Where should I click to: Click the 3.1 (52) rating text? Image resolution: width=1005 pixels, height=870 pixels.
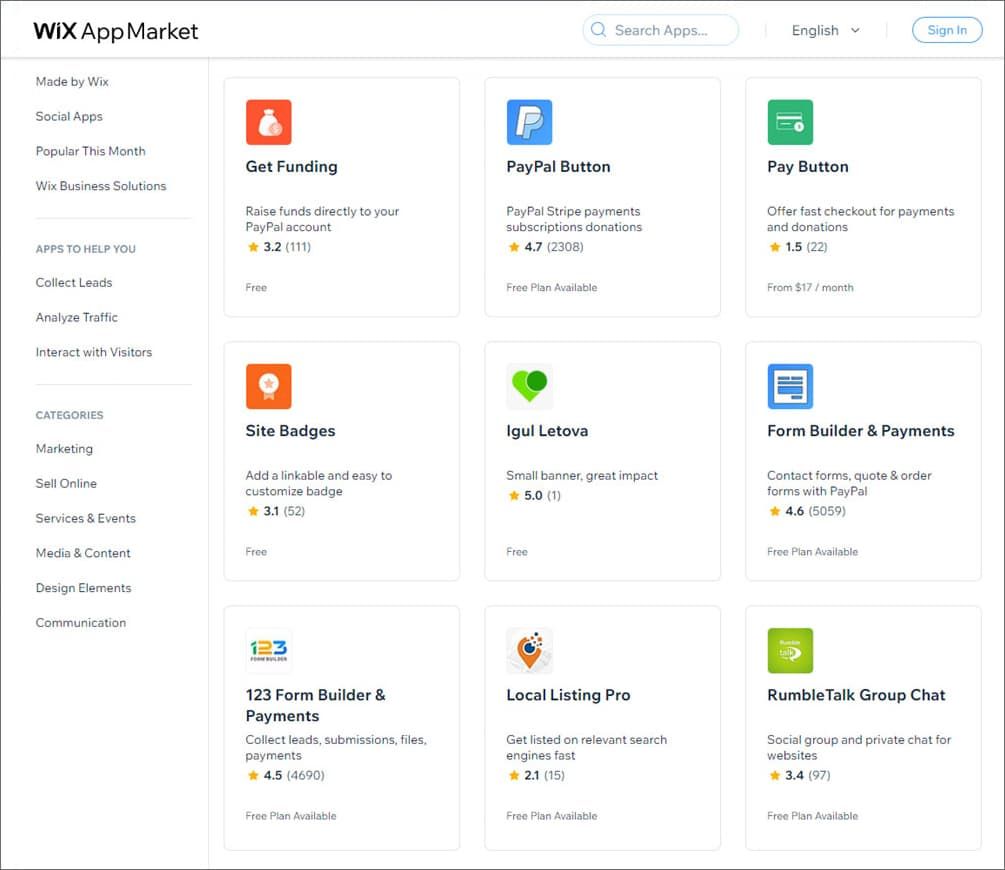tap(284, 511)
